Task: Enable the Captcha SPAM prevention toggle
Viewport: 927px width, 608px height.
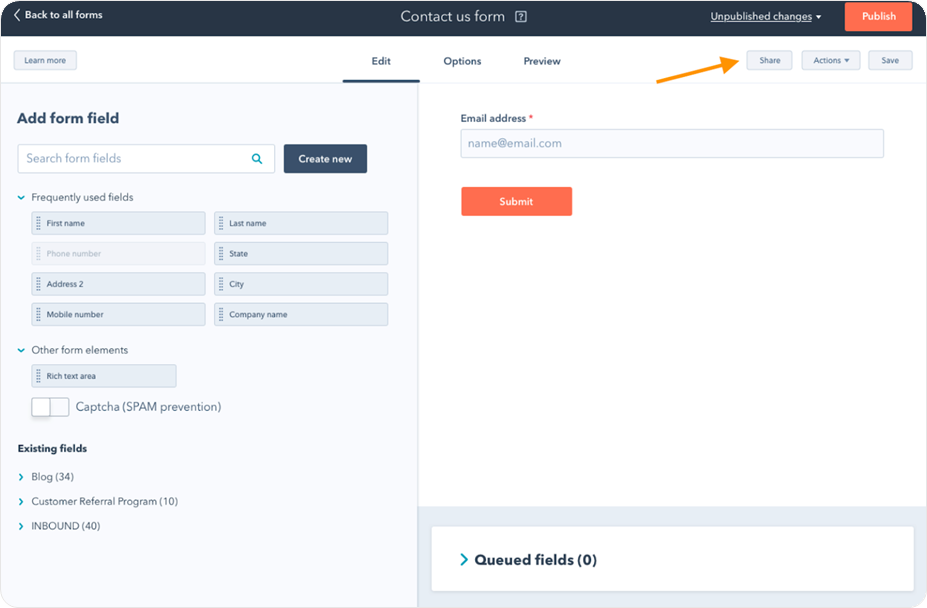Action: tap(50, 407)
